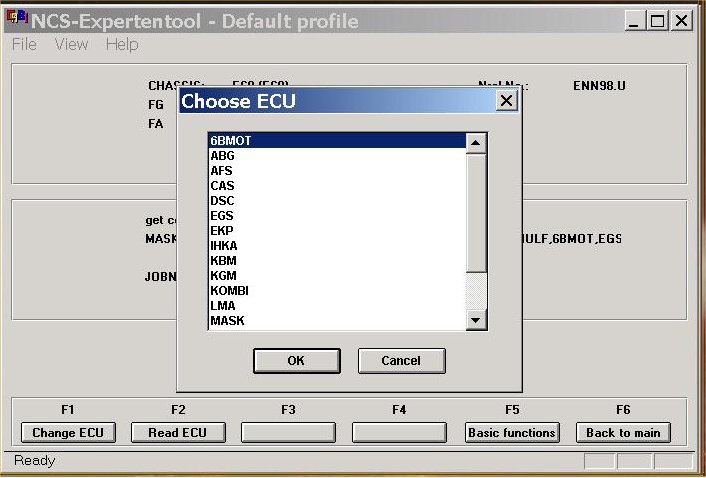Viewport: 706px width, 478px height.
Task: Click the blank F3 button
Action: coord(288,433)
